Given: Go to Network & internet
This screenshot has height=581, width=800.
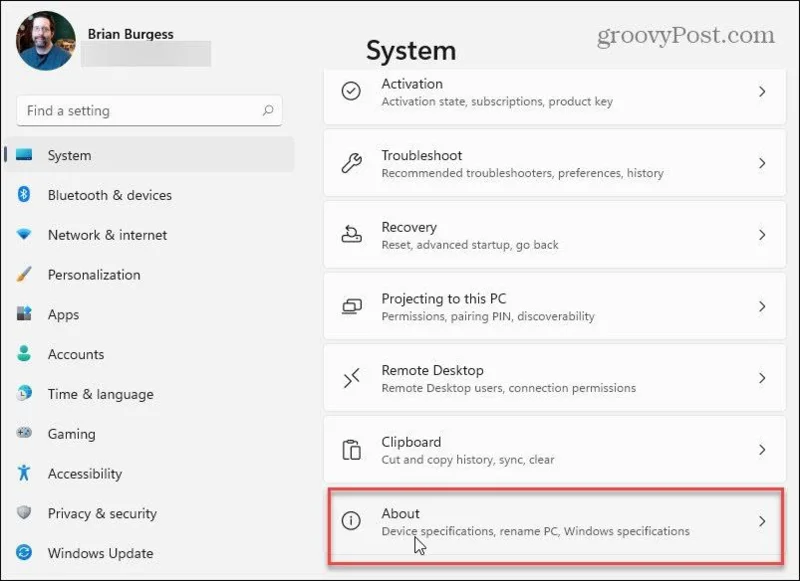Looking at the screenshot, I should 149,235.
